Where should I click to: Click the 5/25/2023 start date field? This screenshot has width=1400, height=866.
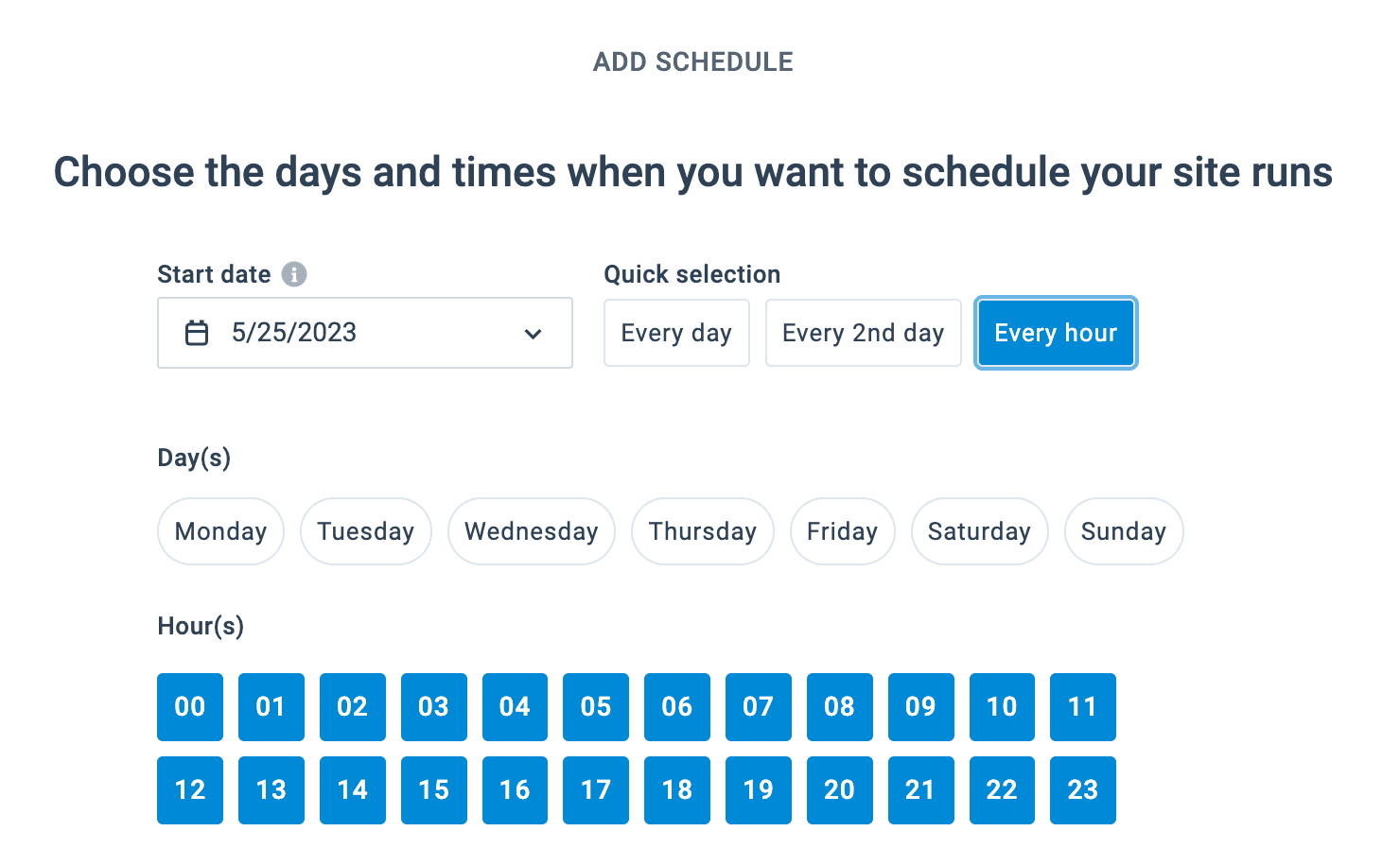(364, 333)
